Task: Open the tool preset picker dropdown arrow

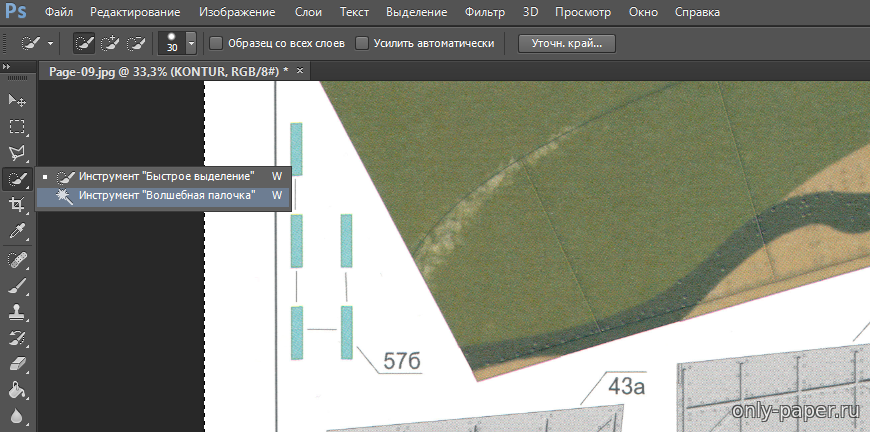Action: pyautogui.click(x=51, y=44)
